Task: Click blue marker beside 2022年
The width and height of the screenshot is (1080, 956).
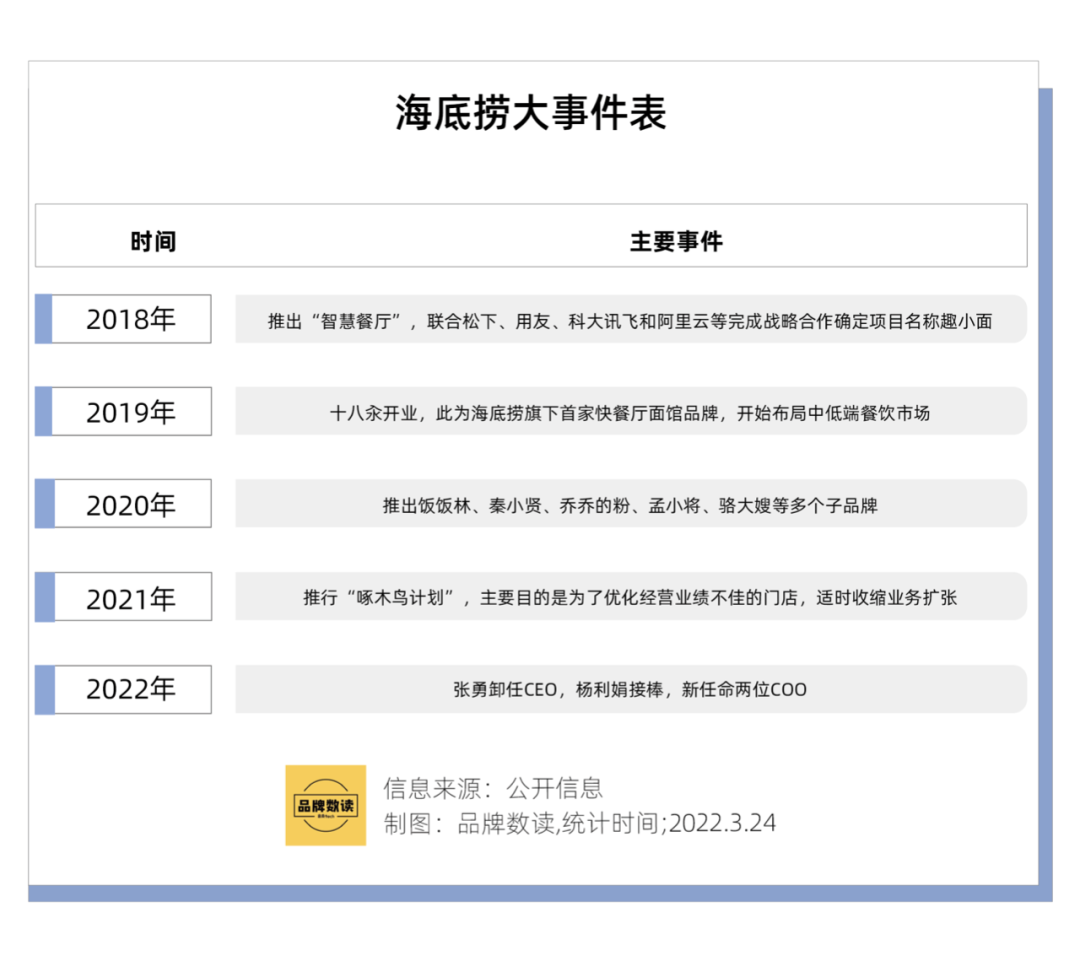Action: [44, 689]
